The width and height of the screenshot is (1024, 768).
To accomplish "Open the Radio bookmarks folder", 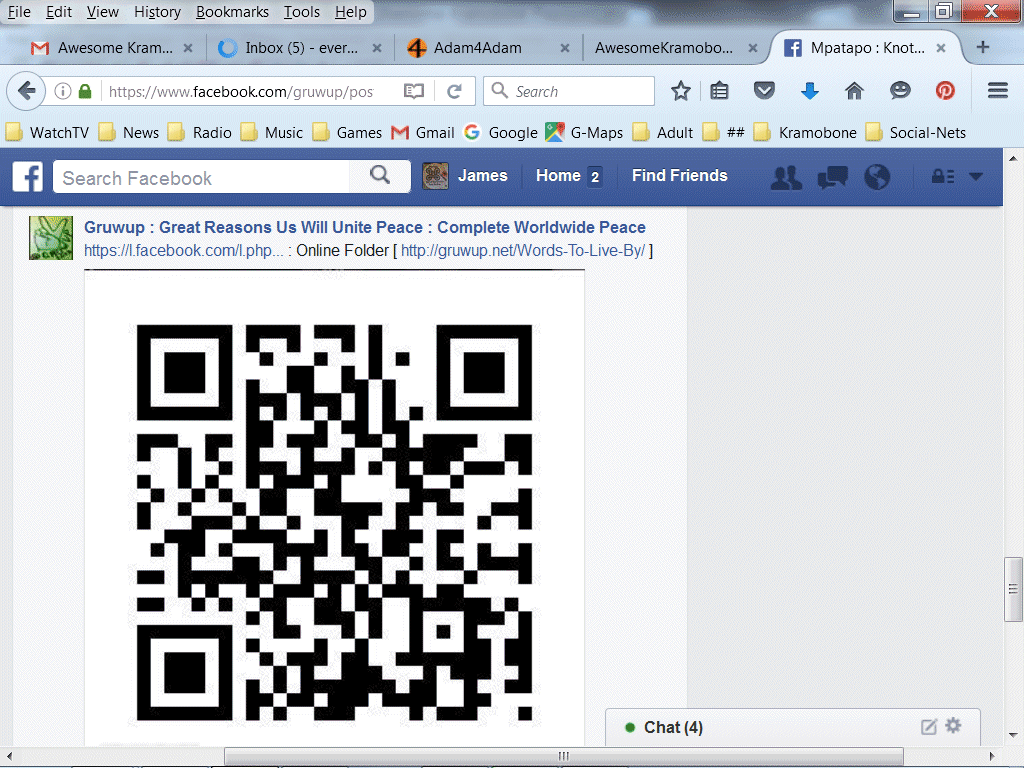I will 200,133.
